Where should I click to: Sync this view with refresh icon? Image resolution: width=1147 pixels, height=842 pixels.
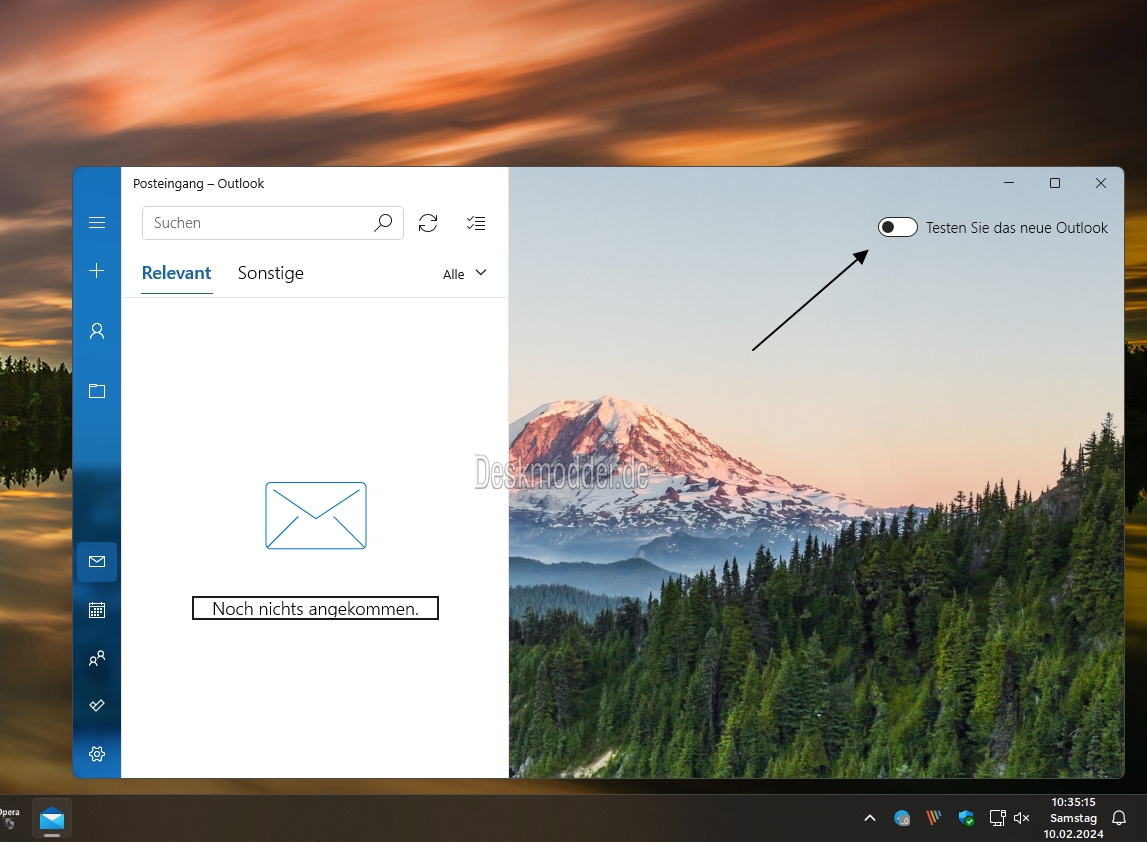pyautogui.click(x=428, y=223)
